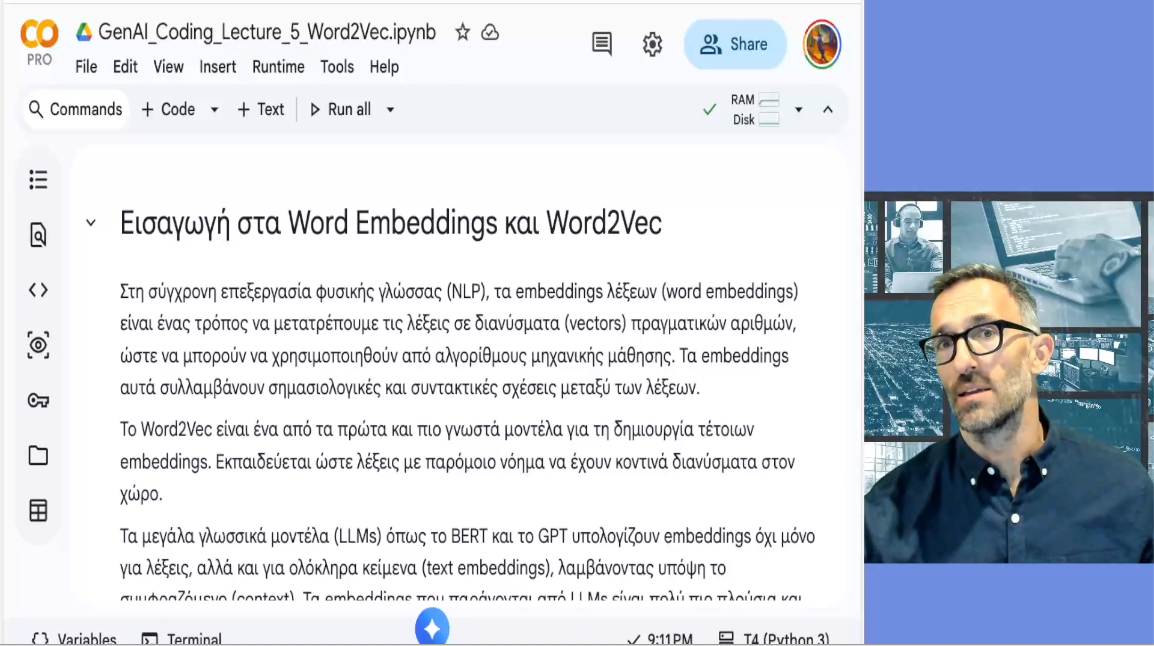Click the Share button

[x=734, y=44]
